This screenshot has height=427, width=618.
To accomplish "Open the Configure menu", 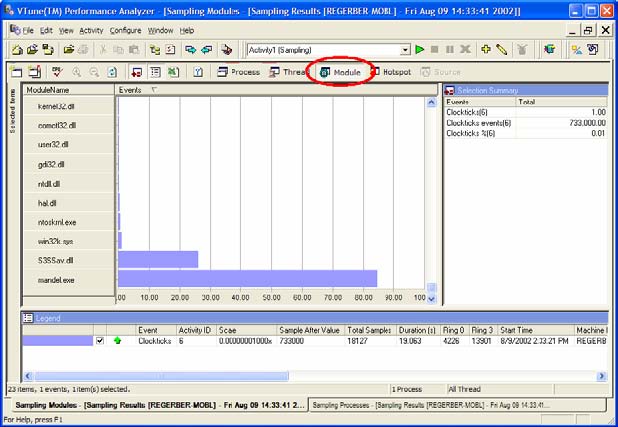I will (x=125, y=30).
